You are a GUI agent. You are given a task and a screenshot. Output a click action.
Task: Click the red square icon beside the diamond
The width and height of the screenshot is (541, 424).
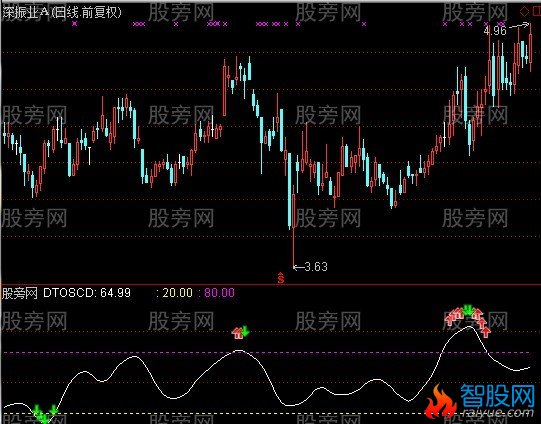pos(537,12)
